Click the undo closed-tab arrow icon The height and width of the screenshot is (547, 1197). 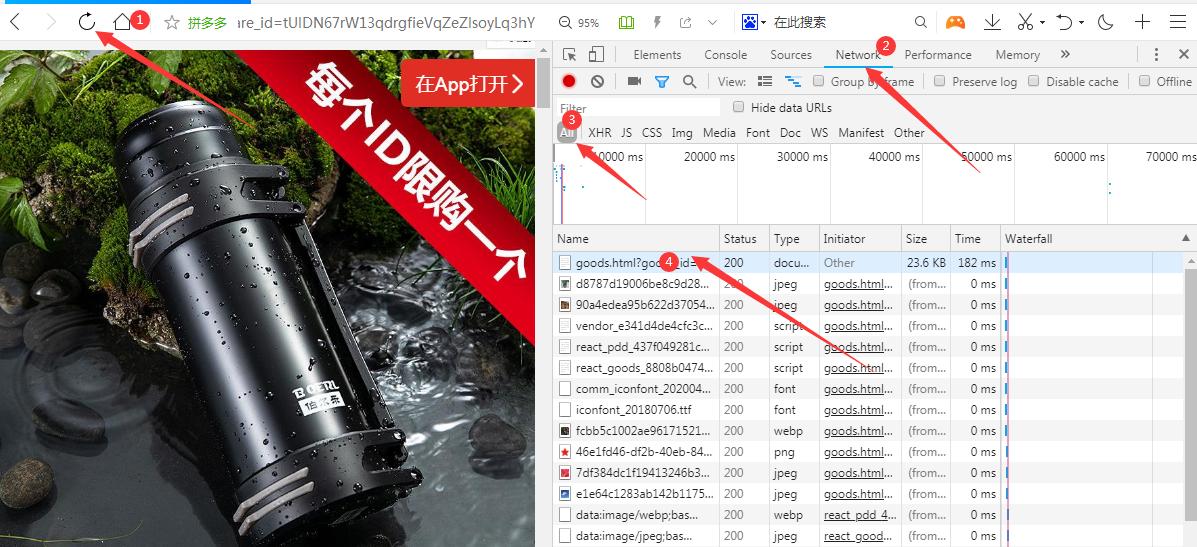pyautogui.click(x=1065, y=22)
